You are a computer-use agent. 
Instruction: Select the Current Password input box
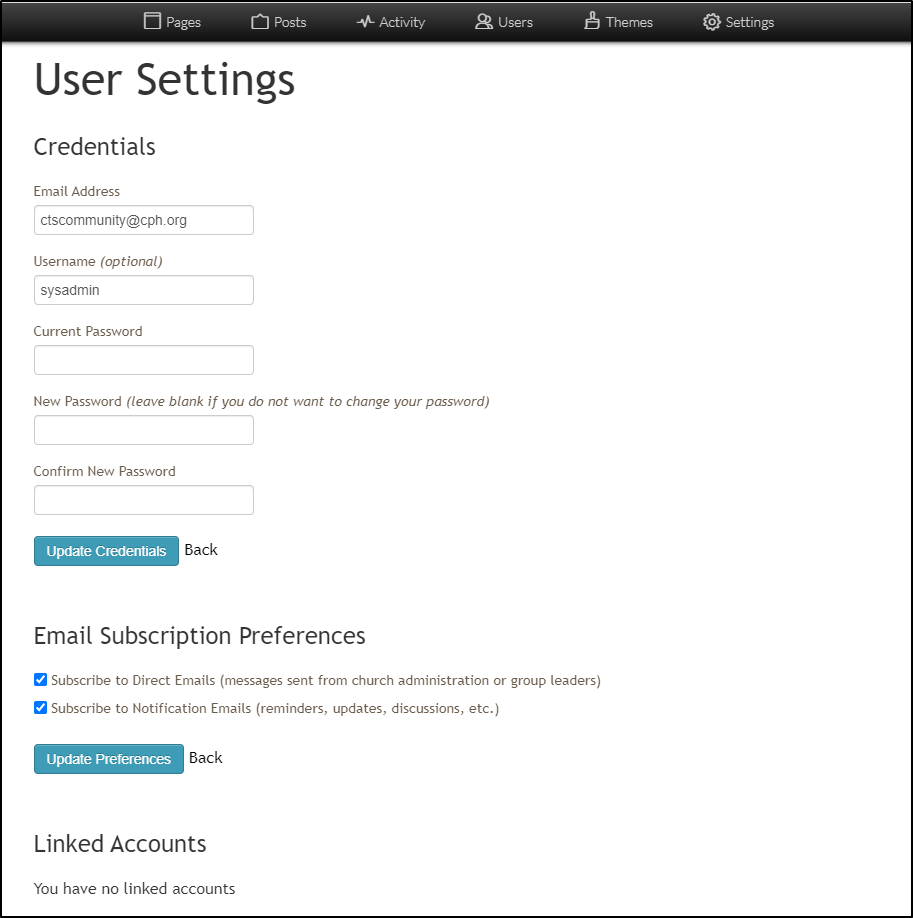(144, 360)
